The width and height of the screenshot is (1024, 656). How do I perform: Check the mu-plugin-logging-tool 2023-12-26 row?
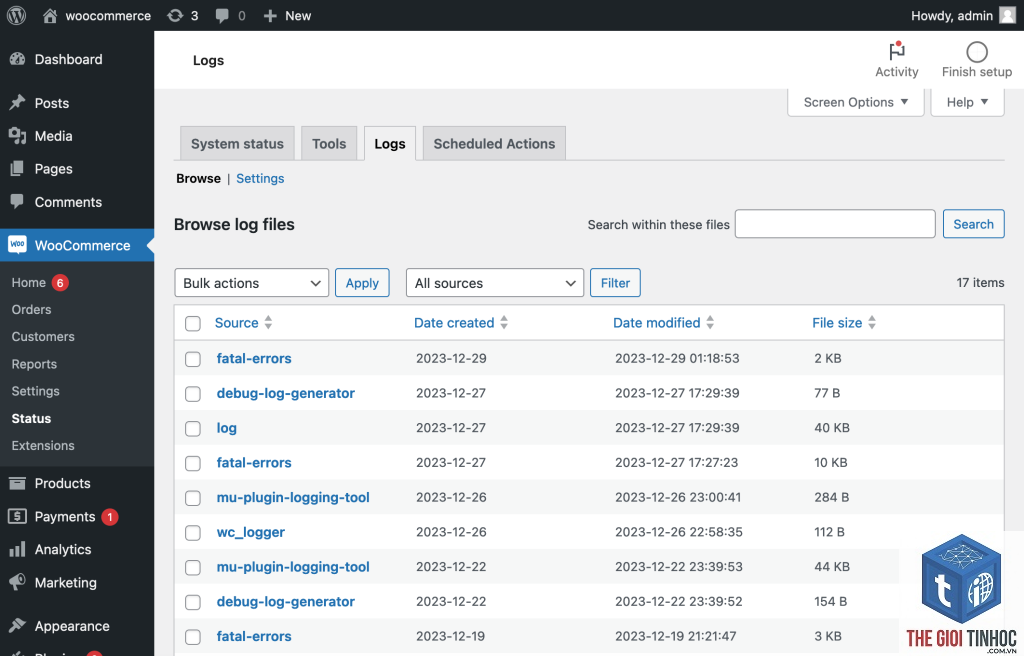(193, 498)
